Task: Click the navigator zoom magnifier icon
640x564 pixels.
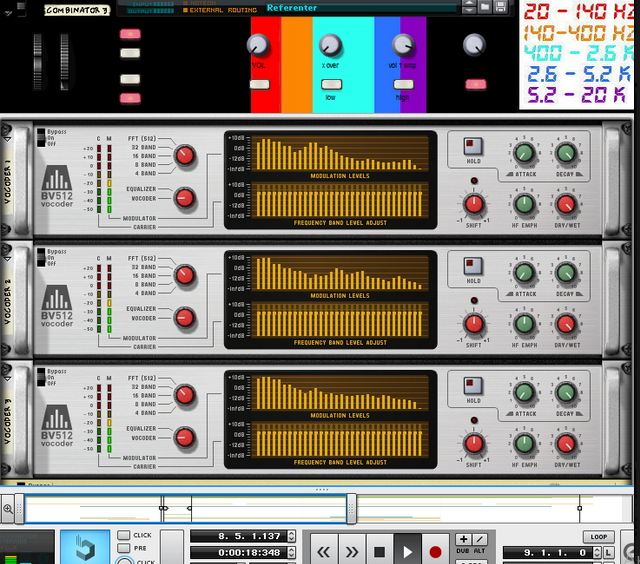Action: pos(8,508)
